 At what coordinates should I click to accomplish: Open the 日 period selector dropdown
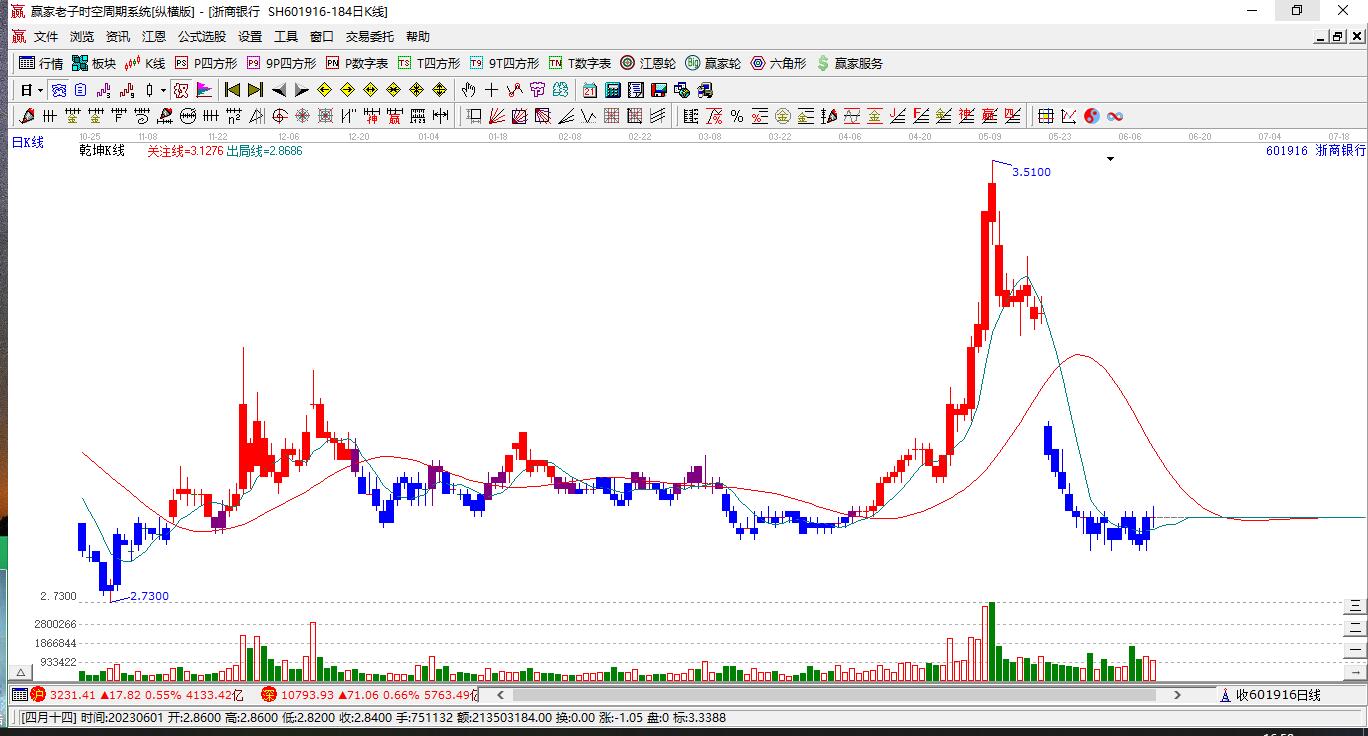[x=28, y=90]
